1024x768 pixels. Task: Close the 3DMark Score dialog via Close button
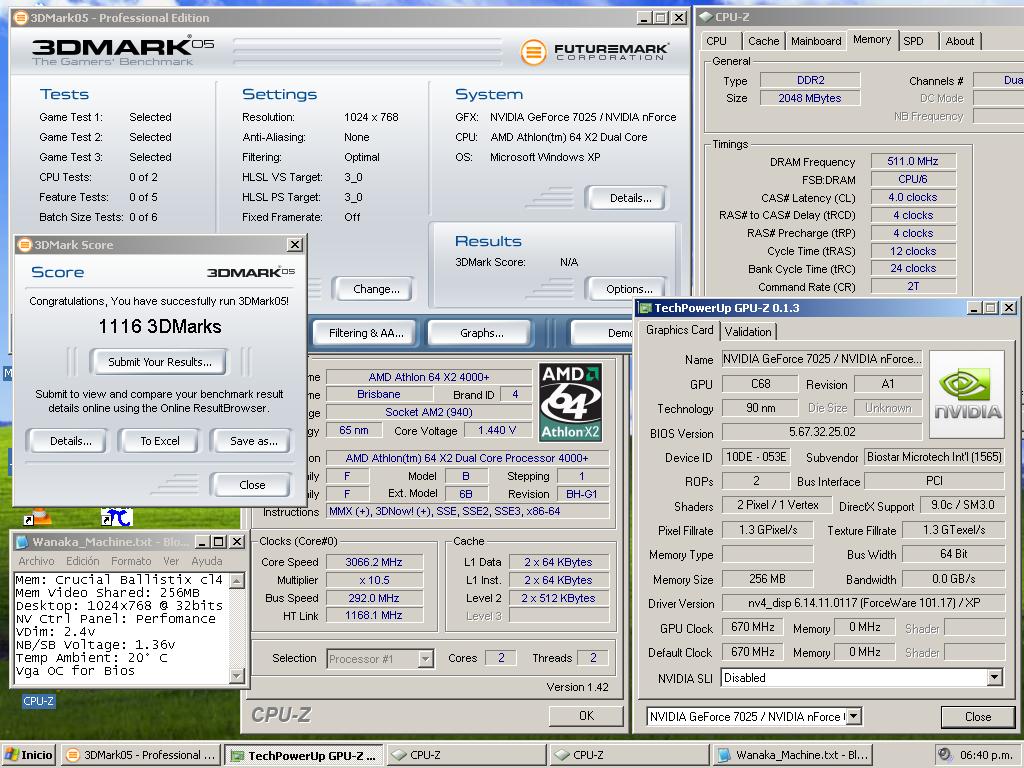[x=252, y=485]
